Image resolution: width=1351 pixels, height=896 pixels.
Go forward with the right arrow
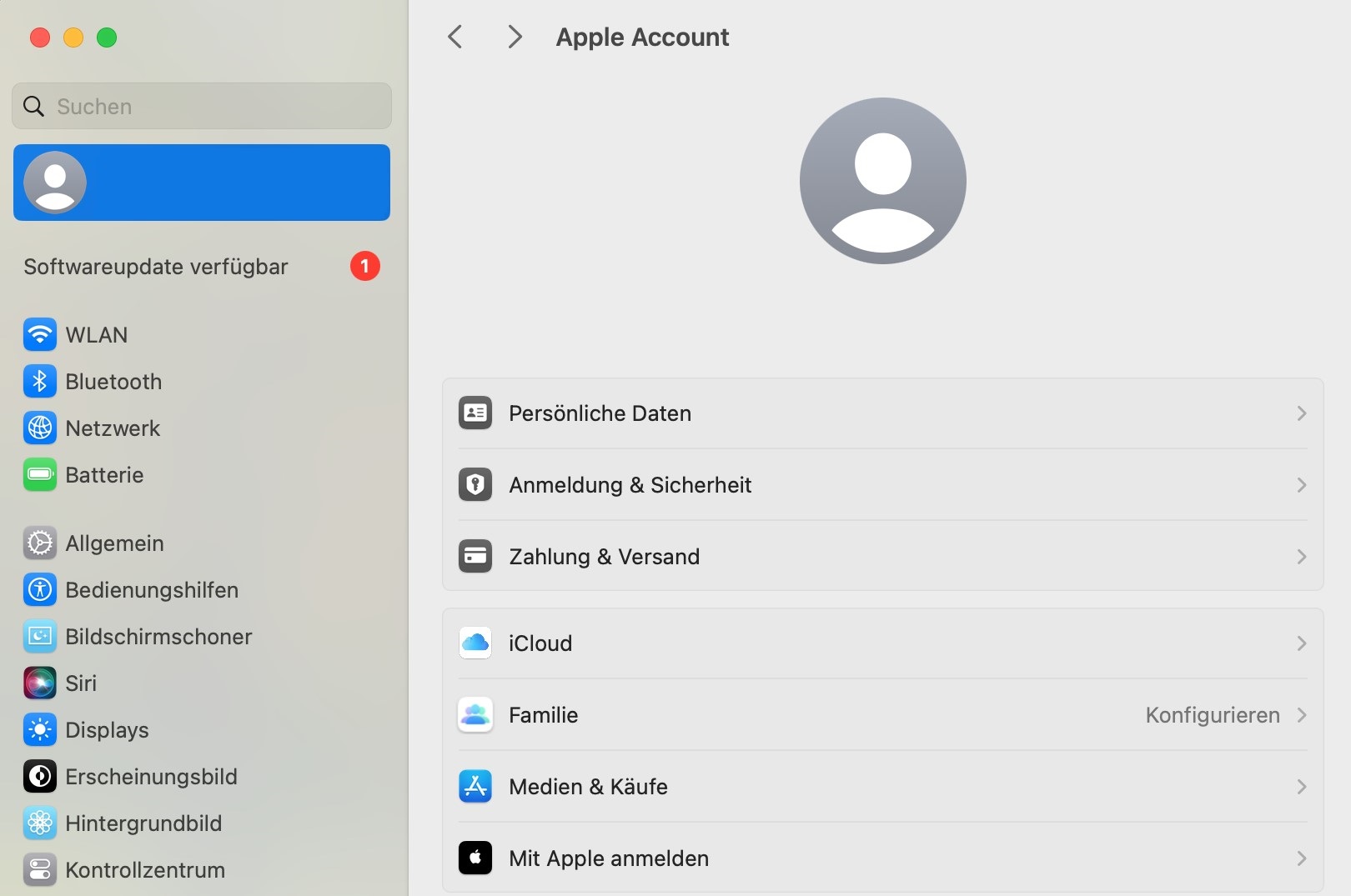point(515,37)
